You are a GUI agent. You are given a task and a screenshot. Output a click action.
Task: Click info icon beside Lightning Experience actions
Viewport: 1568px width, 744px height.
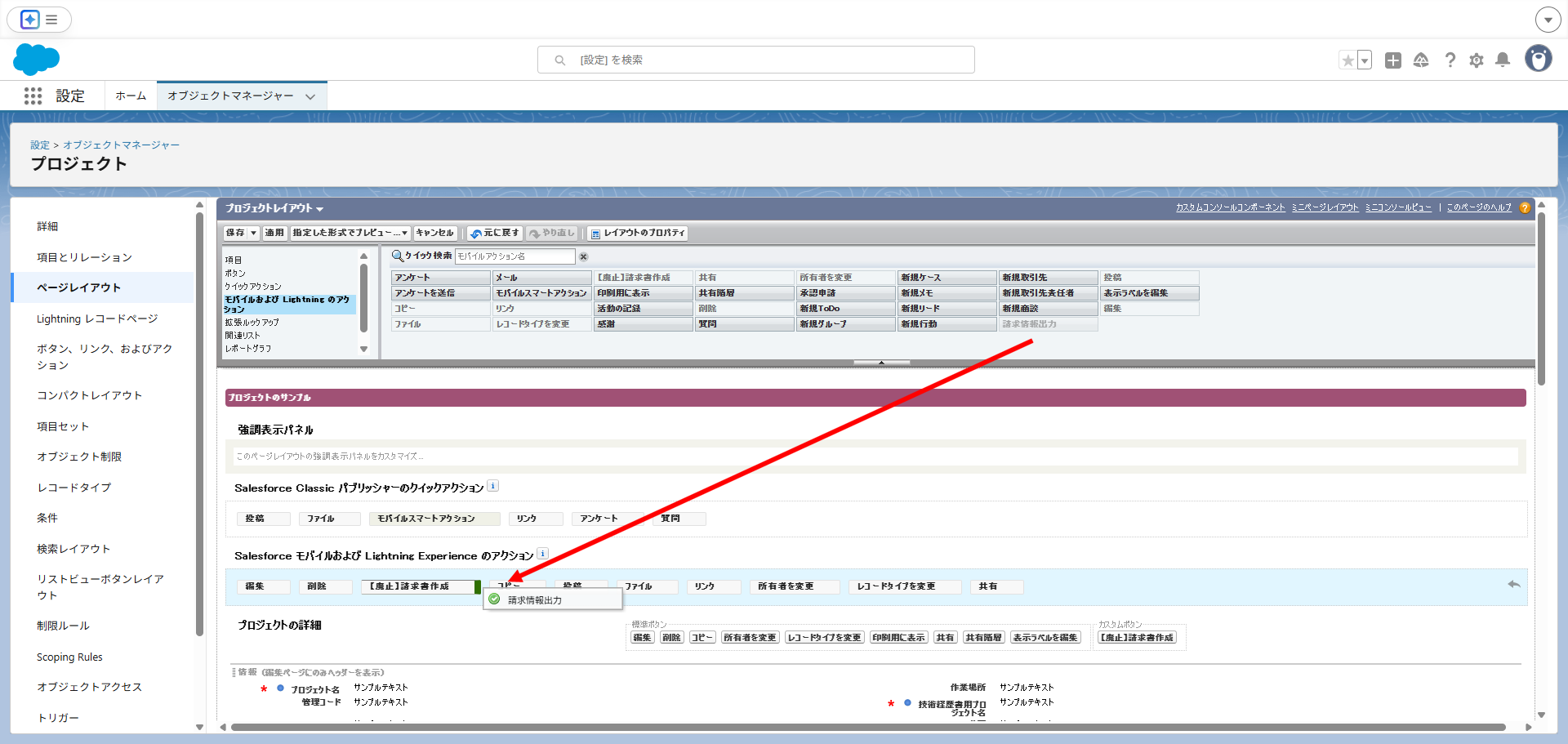[x=542, y=554]
